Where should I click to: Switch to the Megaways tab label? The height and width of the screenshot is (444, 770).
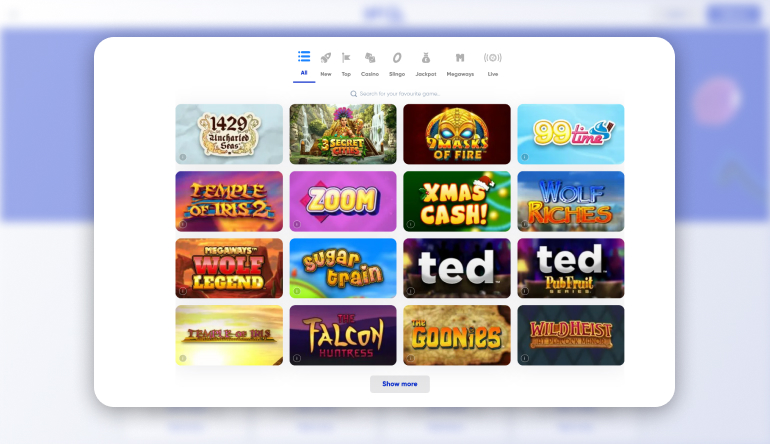(x=460, y=74)
